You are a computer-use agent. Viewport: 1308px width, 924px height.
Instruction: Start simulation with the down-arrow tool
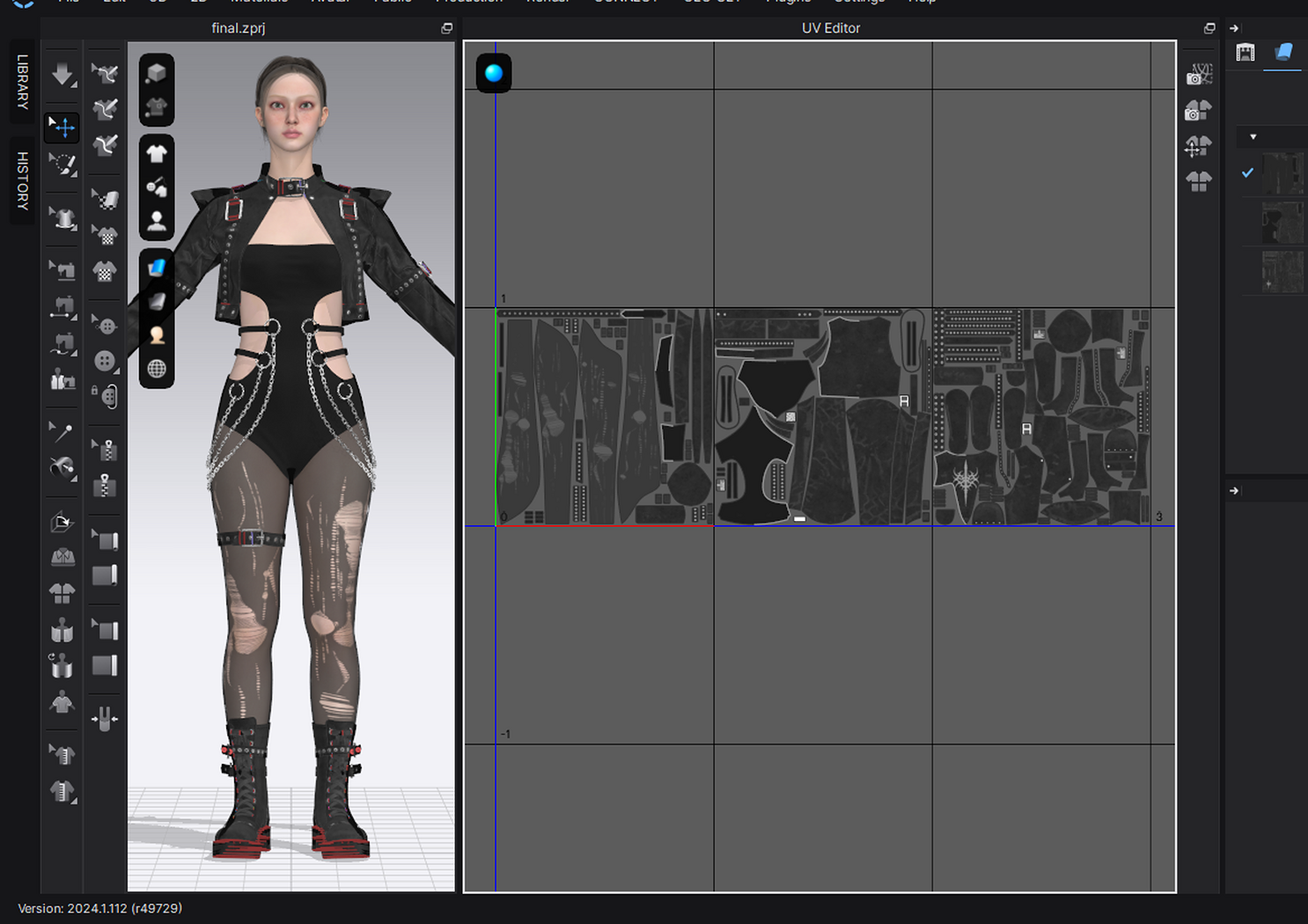[62, 75]
